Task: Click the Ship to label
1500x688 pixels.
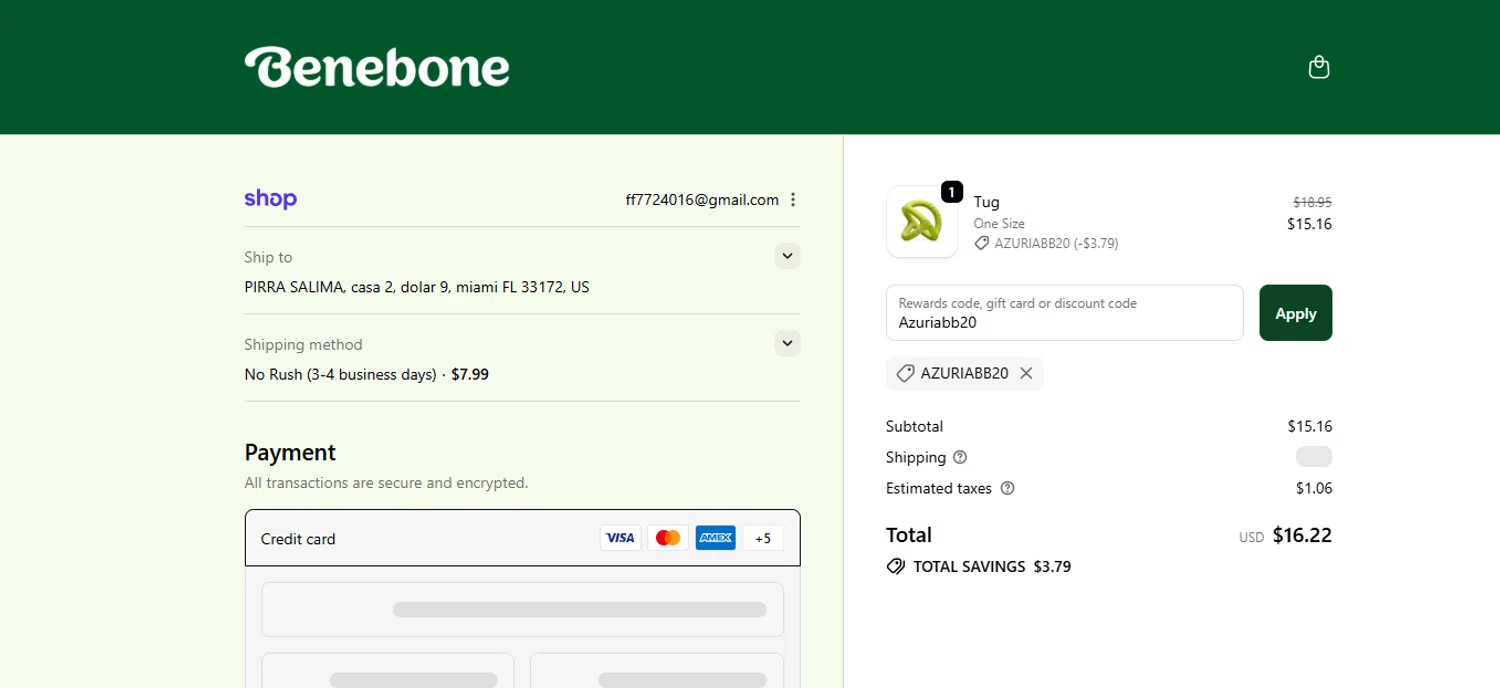Action: tap(268, 257)
